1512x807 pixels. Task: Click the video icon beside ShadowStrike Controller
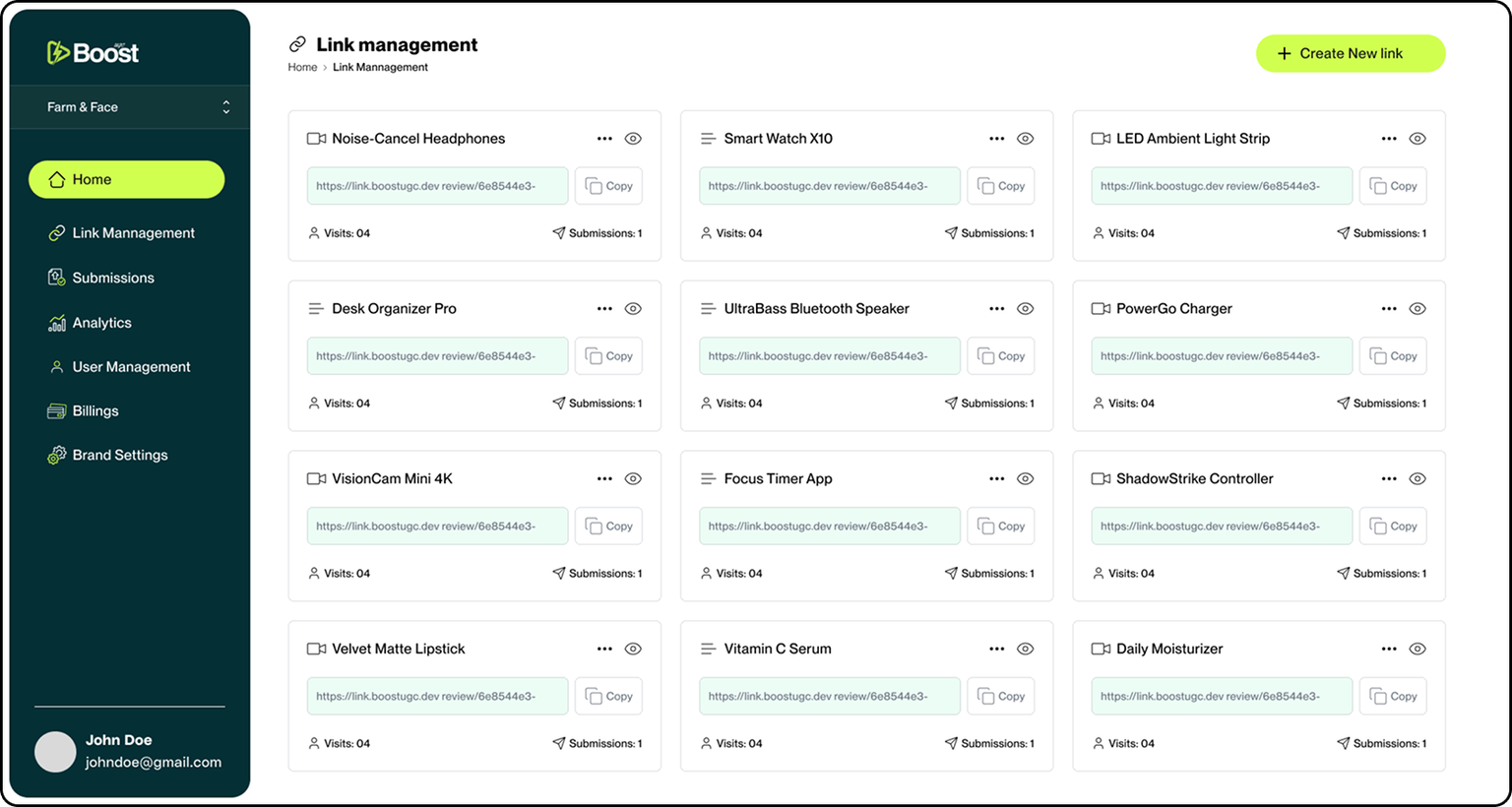1101,479
